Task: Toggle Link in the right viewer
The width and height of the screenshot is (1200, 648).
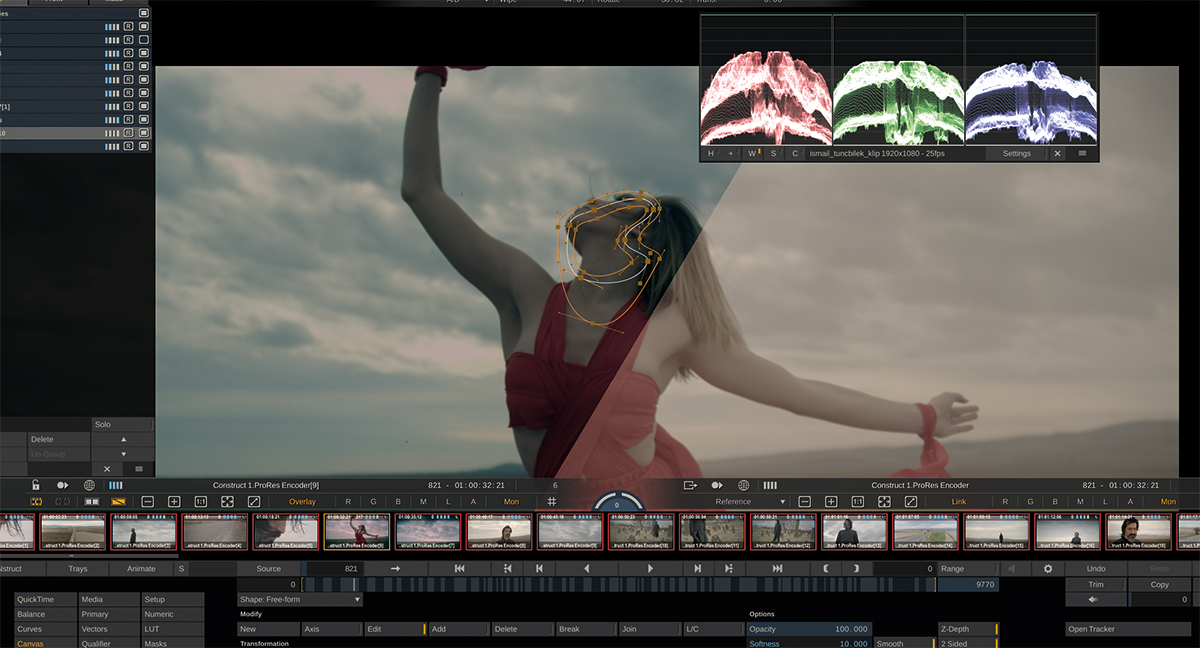Action: tap(959, 501)
